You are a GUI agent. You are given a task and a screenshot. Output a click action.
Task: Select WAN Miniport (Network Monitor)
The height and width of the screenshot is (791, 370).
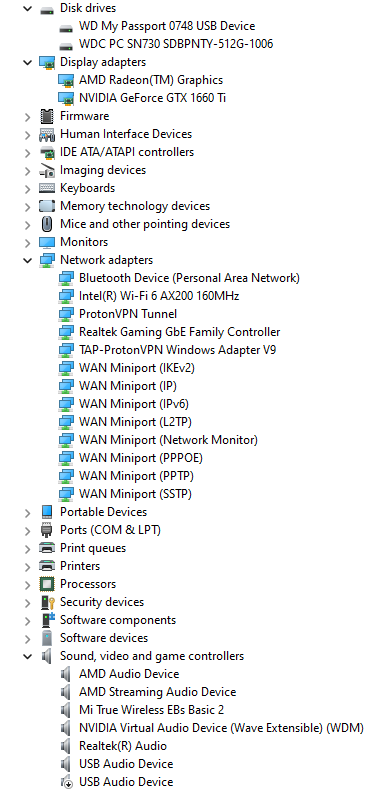pyautogui.click(x=169, y=440)
